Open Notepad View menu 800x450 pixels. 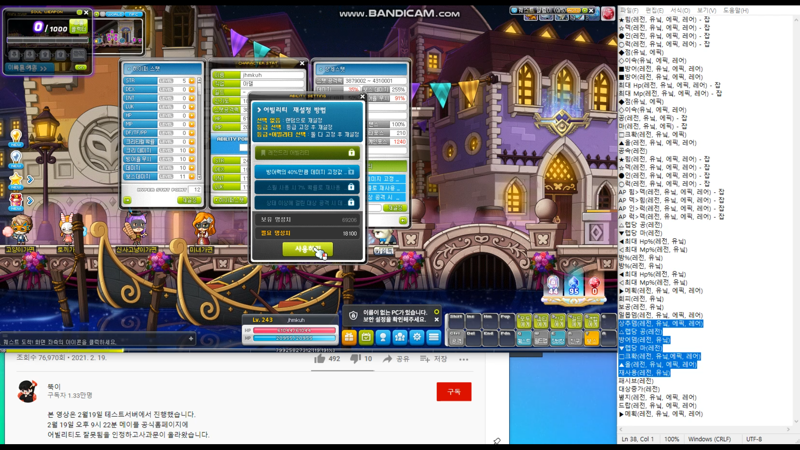coord(707,10)
